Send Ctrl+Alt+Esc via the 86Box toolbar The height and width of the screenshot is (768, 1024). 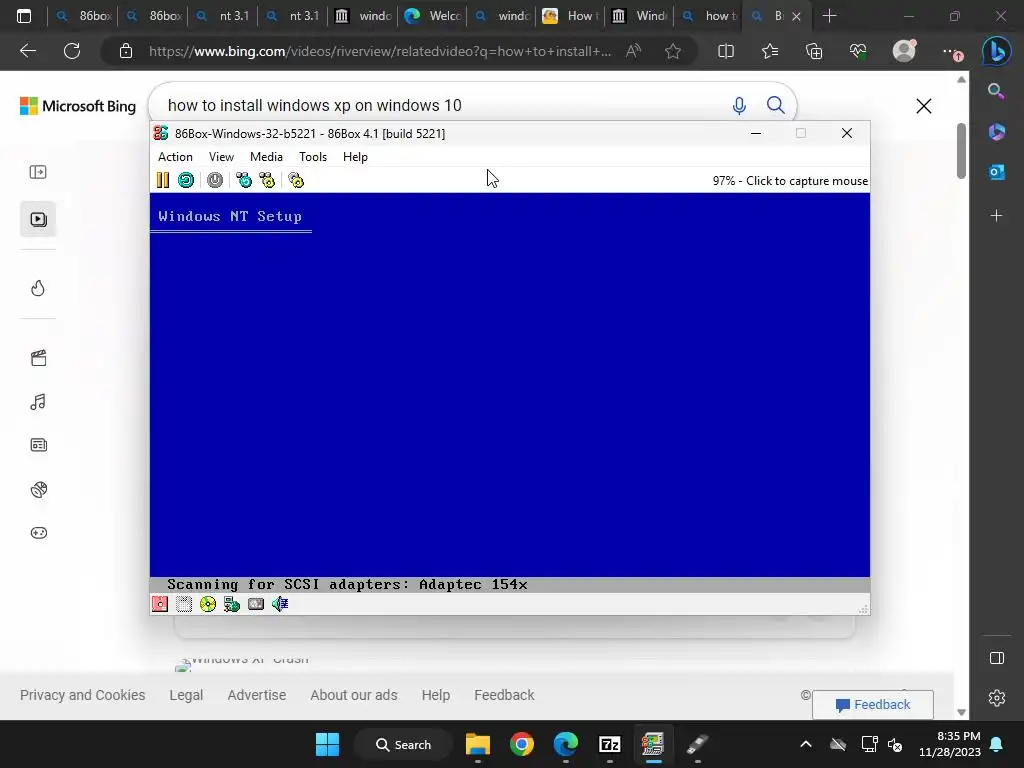click(267, 180)
